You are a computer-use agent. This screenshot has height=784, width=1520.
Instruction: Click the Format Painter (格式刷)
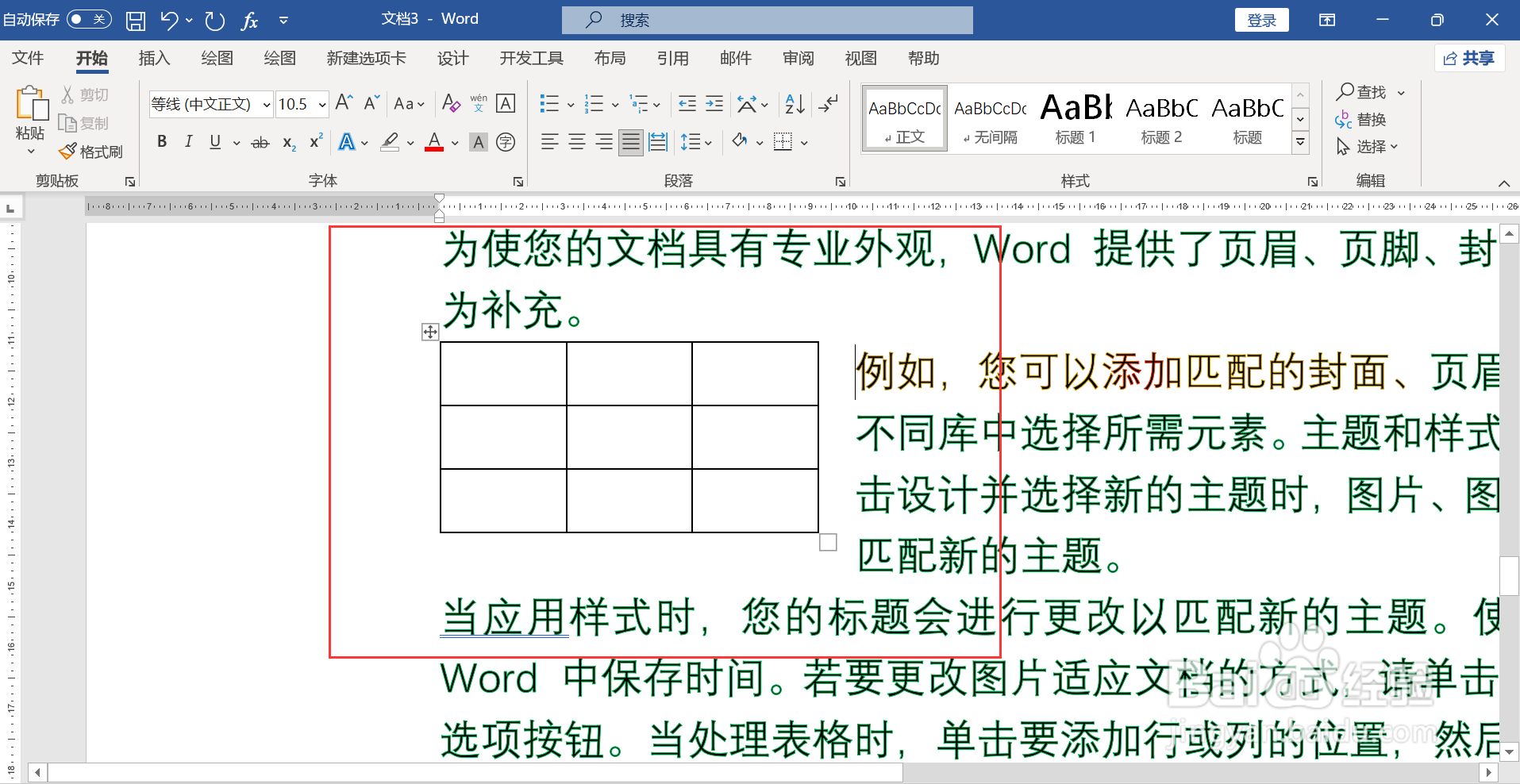coord(91,151)
